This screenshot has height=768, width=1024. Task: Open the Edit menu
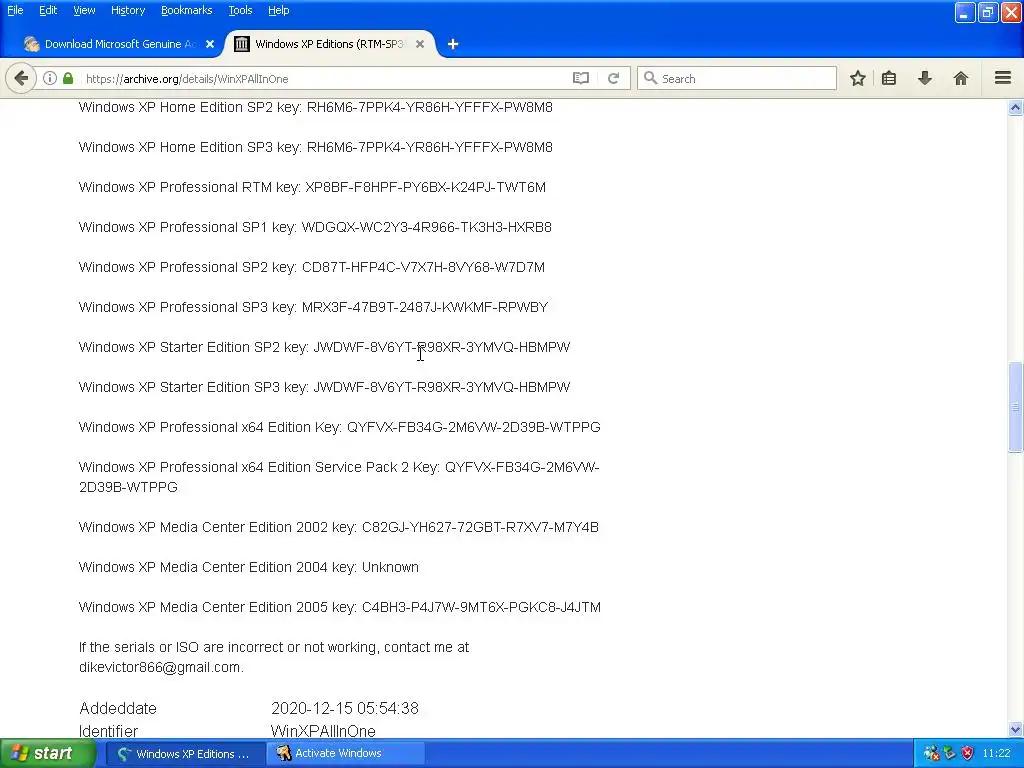[x=48, y=10]
